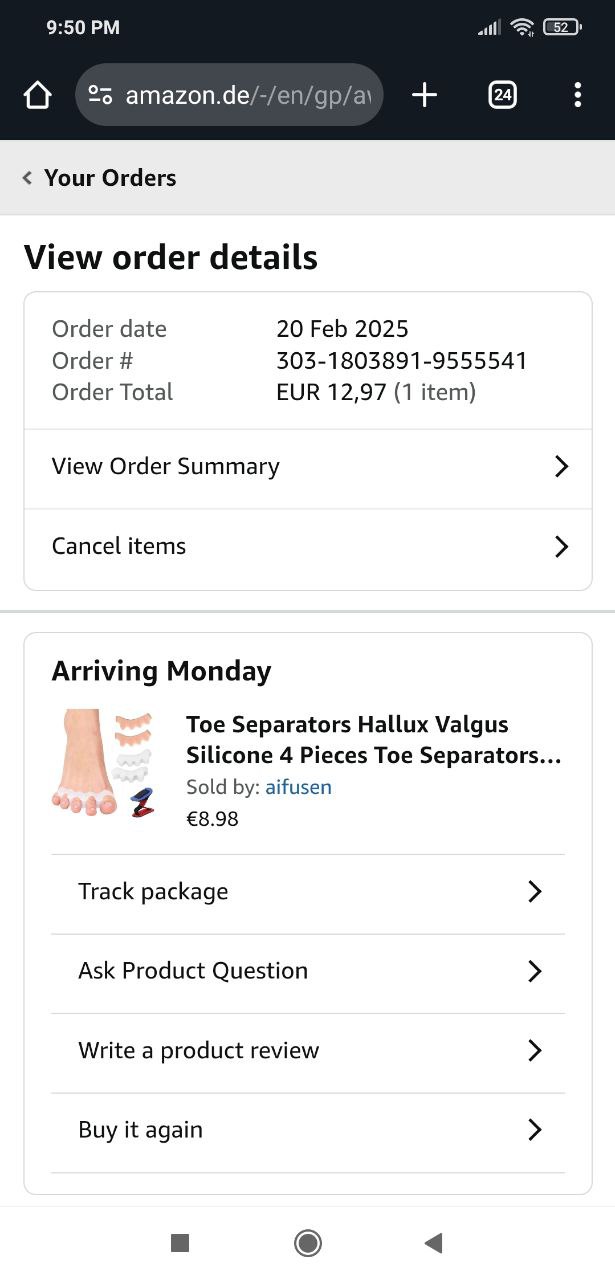Viewport: 615px width, 1280px height.
Task: Tap the amazon.de address bar
Action: 240,95
